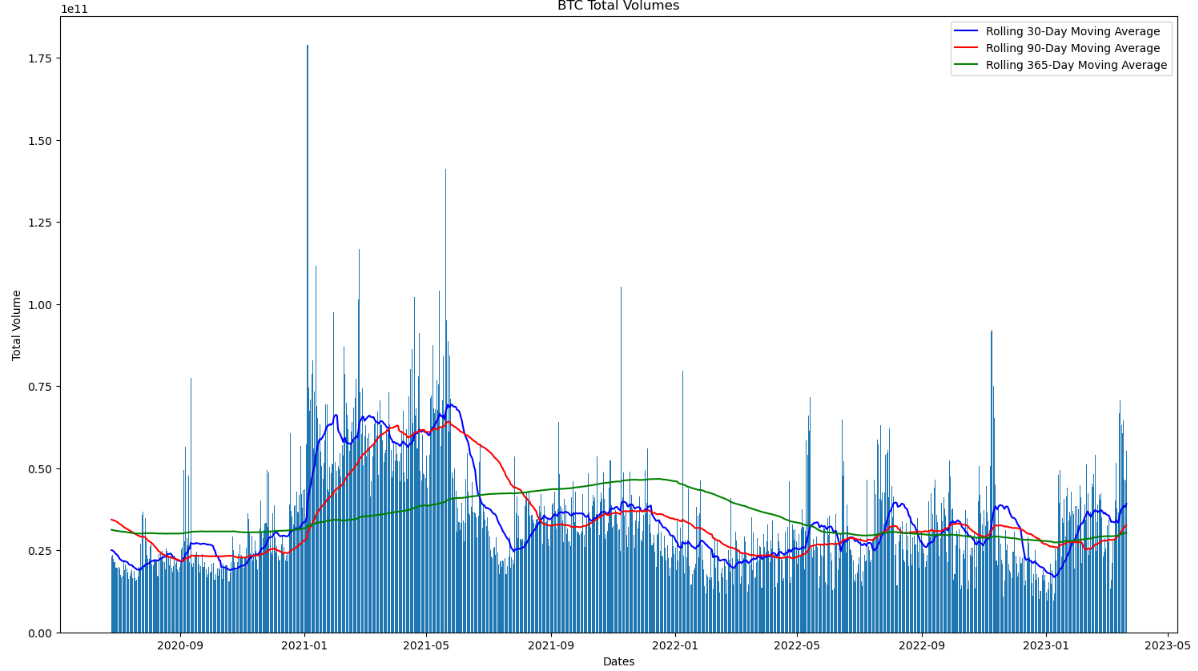
Task: Click the Total Volume y-axis label
Action: (x=16, y=326)
